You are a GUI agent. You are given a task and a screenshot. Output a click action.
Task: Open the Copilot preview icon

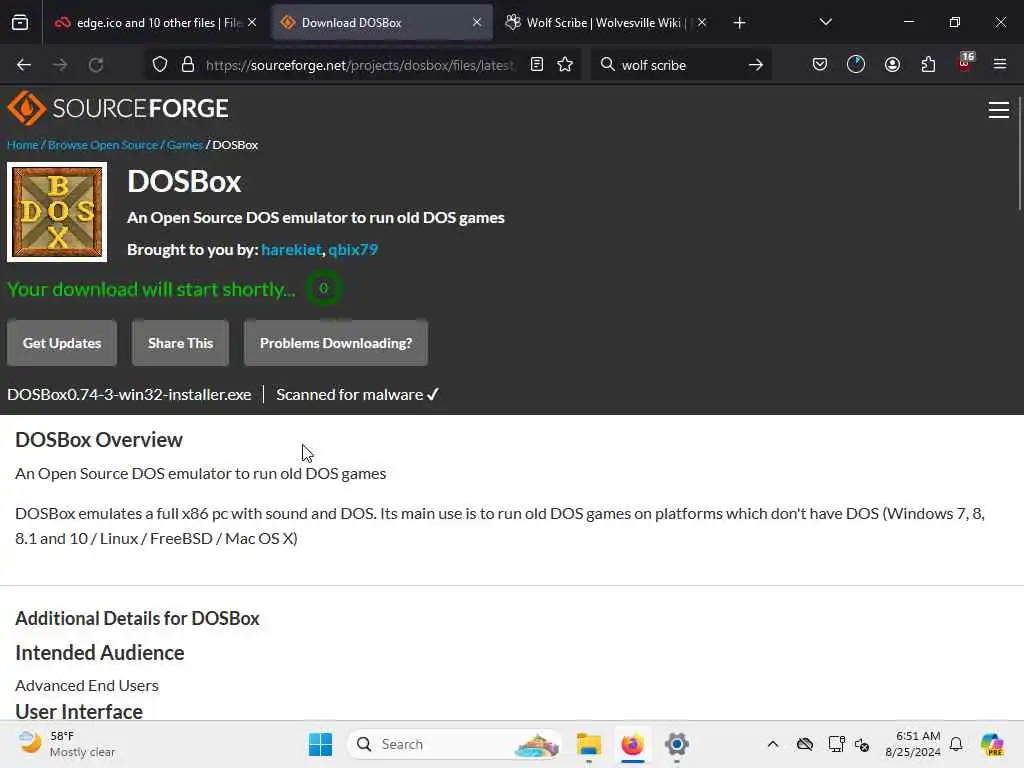coord(992,744)
